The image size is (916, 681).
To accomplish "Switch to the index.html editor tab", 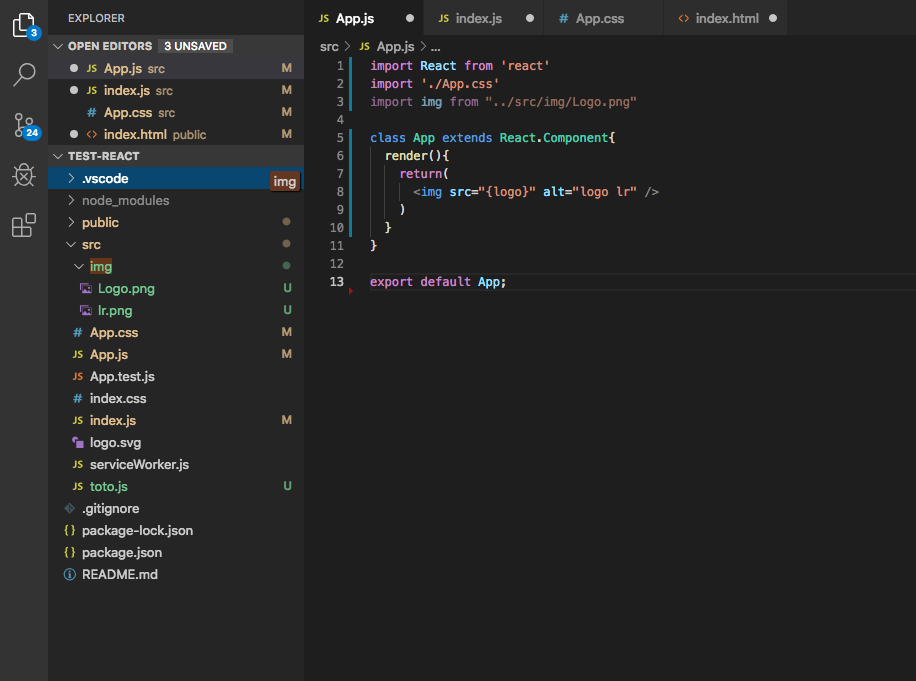I will [726, 18].
